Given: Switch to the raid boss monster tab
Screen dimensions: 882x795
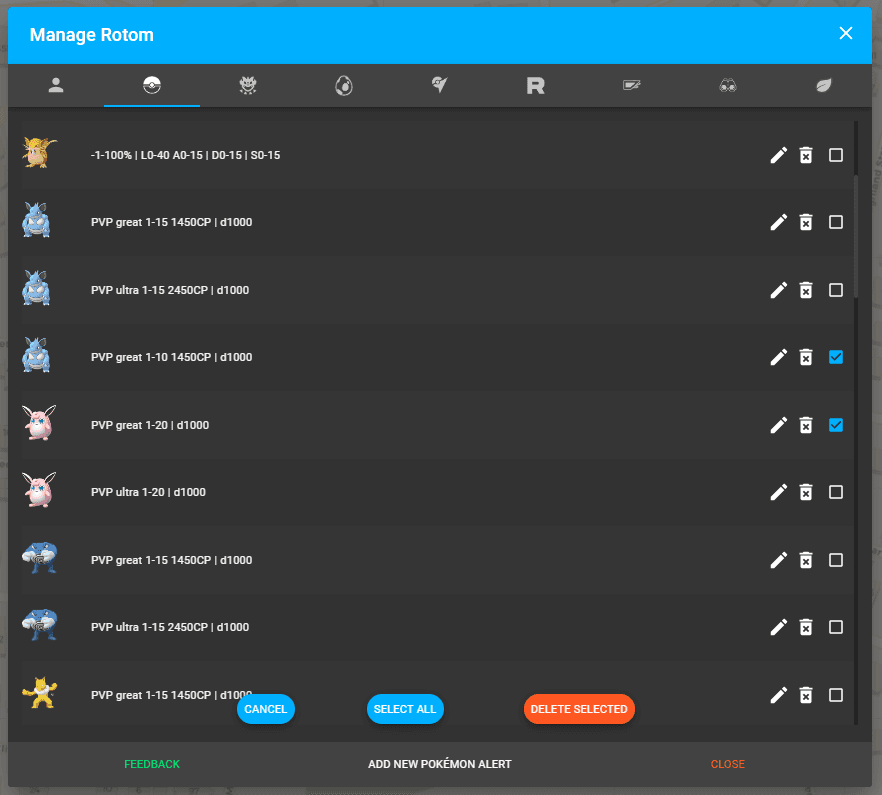Looking at the screenshot, I should click(x=248, y=86).
